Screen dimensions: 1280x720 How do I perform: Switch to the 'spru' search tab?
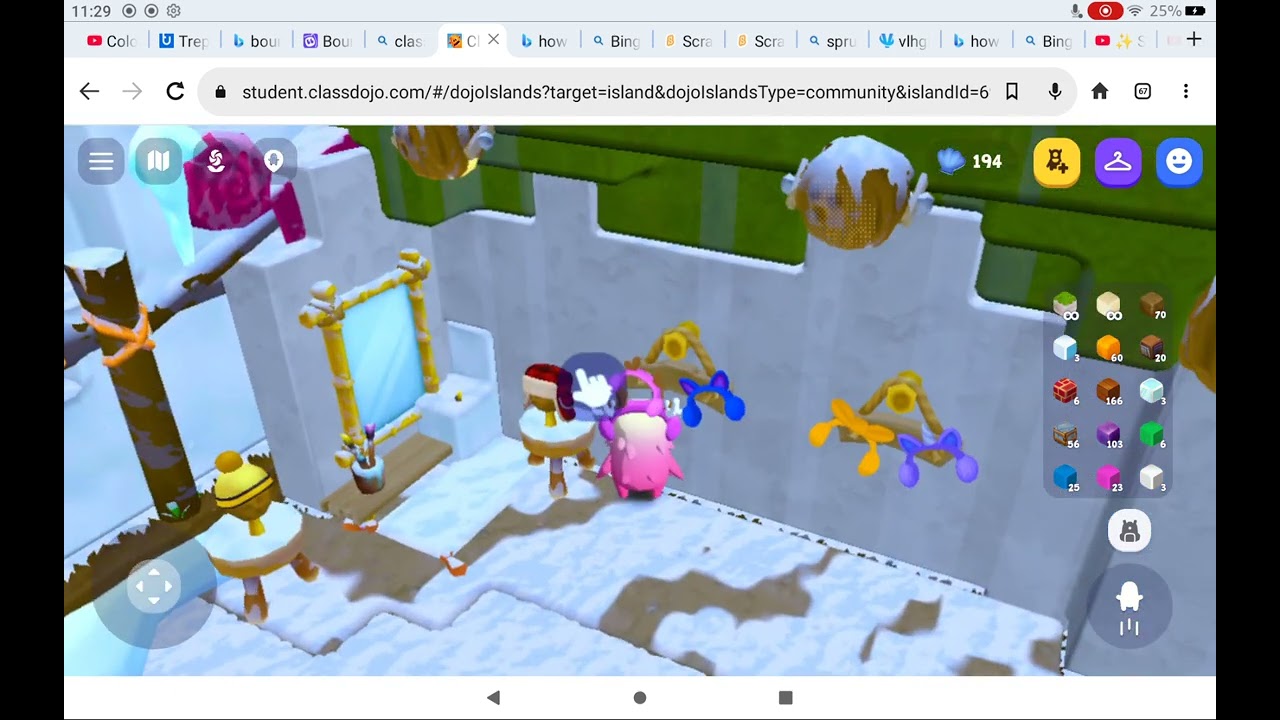pos(832,41)
